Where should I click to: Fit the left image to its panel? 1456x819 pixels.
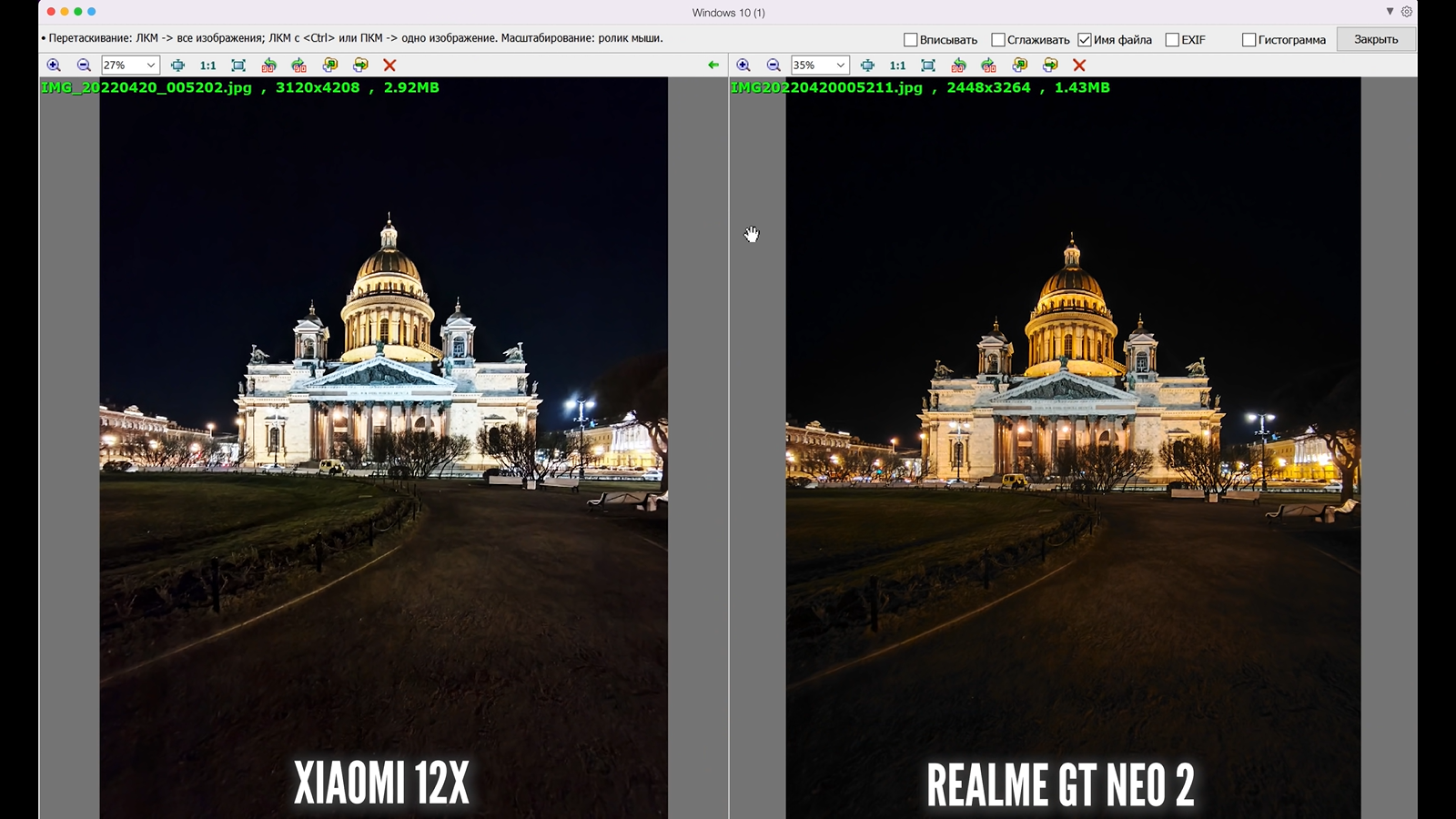click(238, 66)
